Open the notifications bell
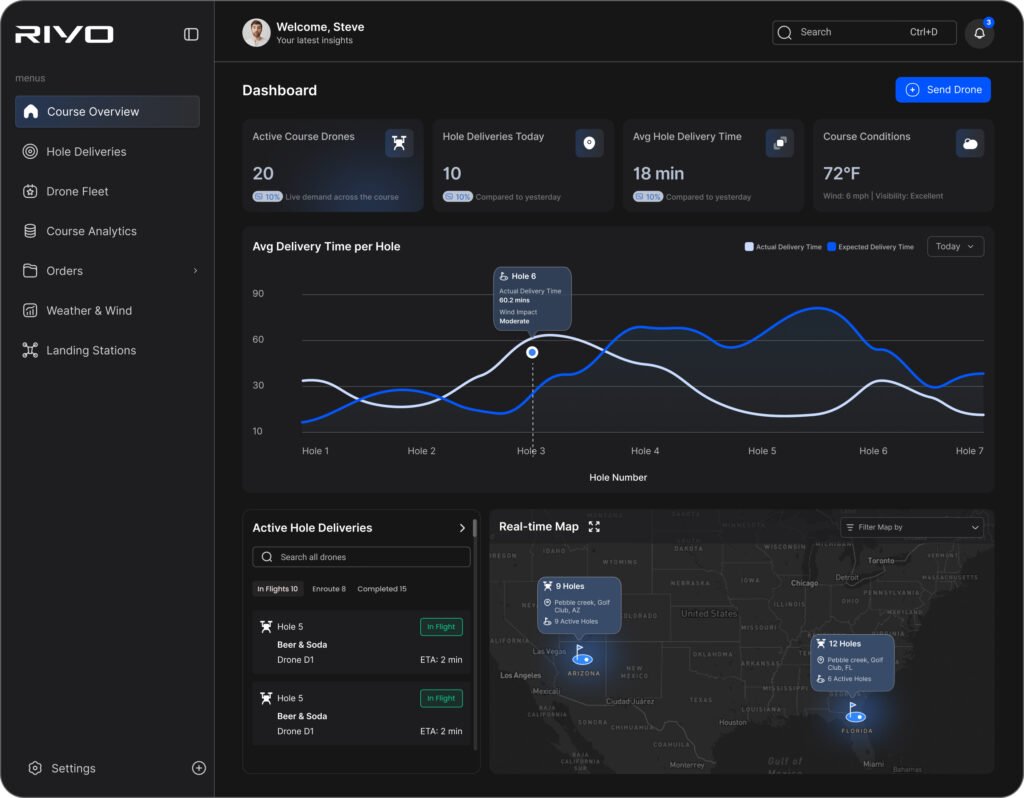 coord(979,33)
